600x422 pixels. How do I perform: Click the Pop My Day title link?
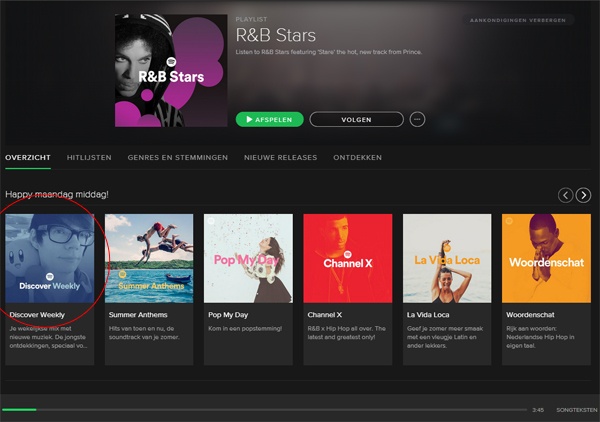[x=228, y=315]
